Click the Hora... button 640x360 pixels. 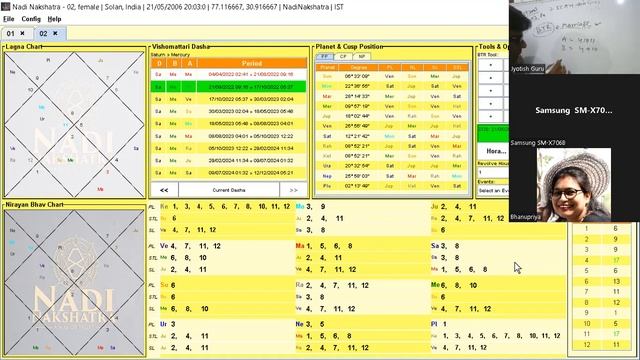pyautogui.click(x=494, y=151)
